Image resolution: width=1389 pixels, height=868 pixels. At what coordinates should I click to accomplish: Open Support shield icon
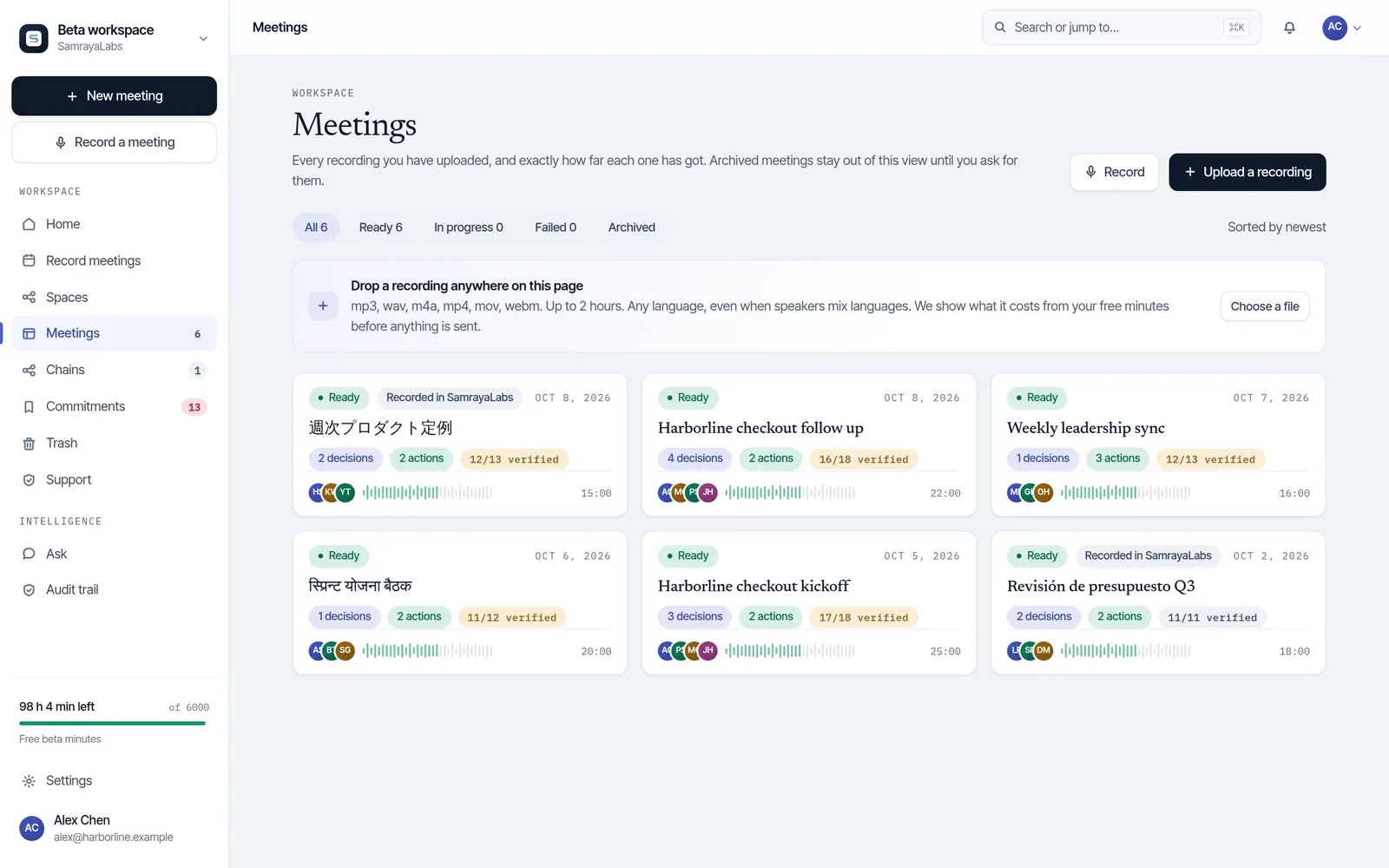point(29,479)
